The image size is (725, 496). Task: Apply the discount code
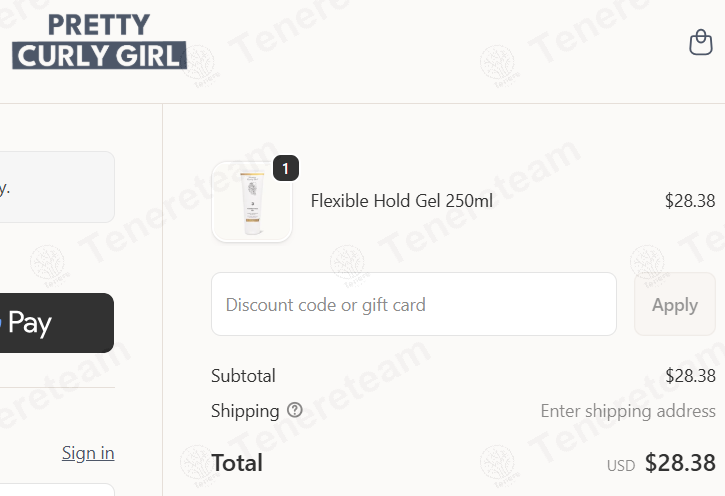pos(675,304)
